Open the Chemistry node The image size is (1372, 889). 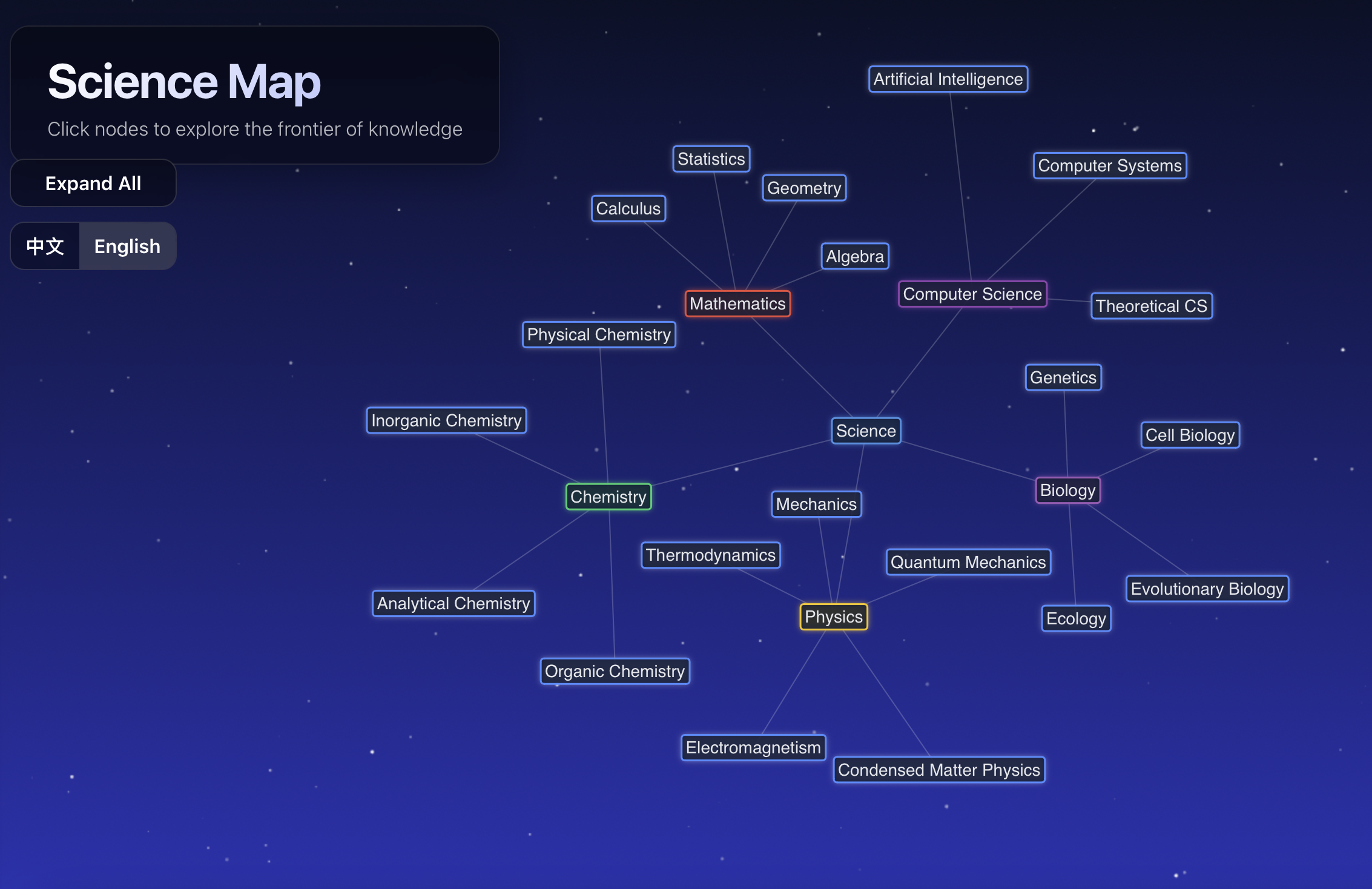coord(608,497)
